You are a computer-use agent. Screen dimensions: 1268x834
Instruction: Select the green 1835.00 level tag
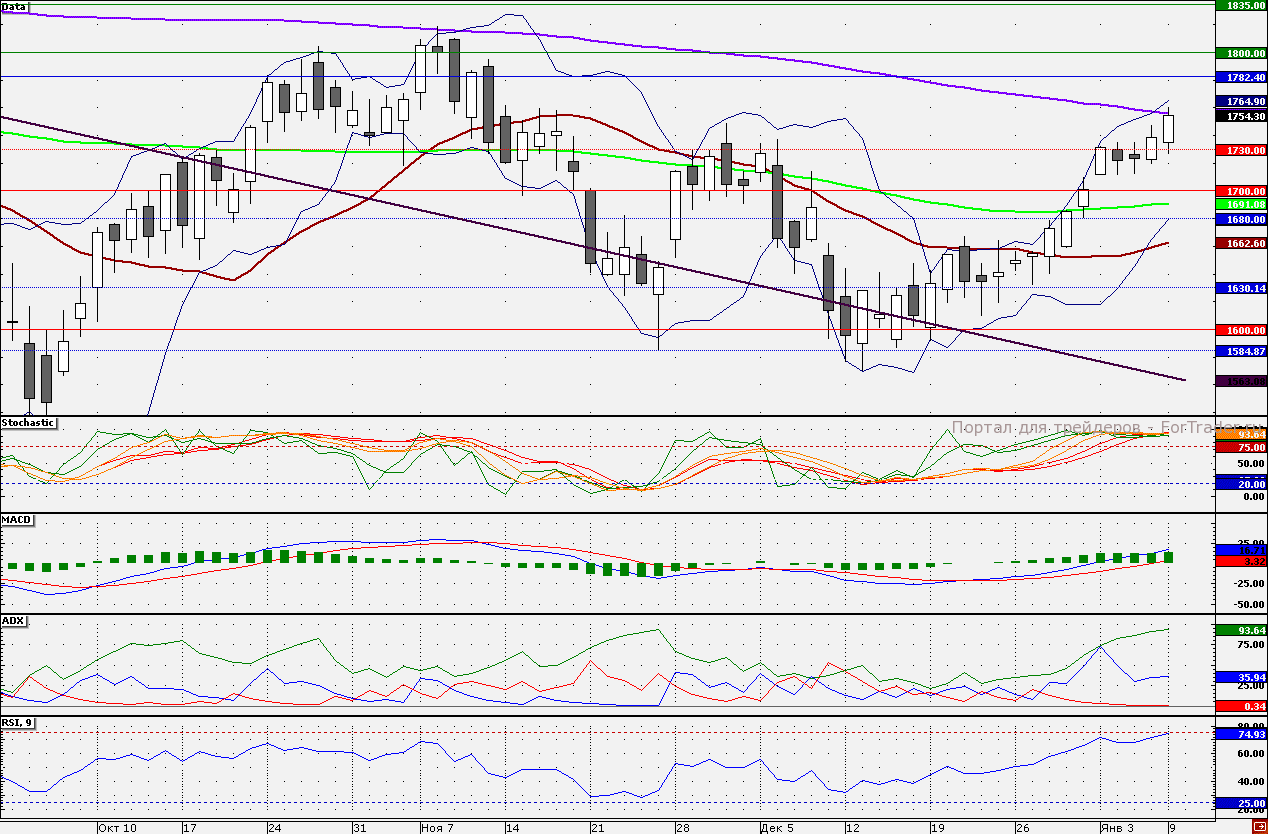[x=1240, y=5]
